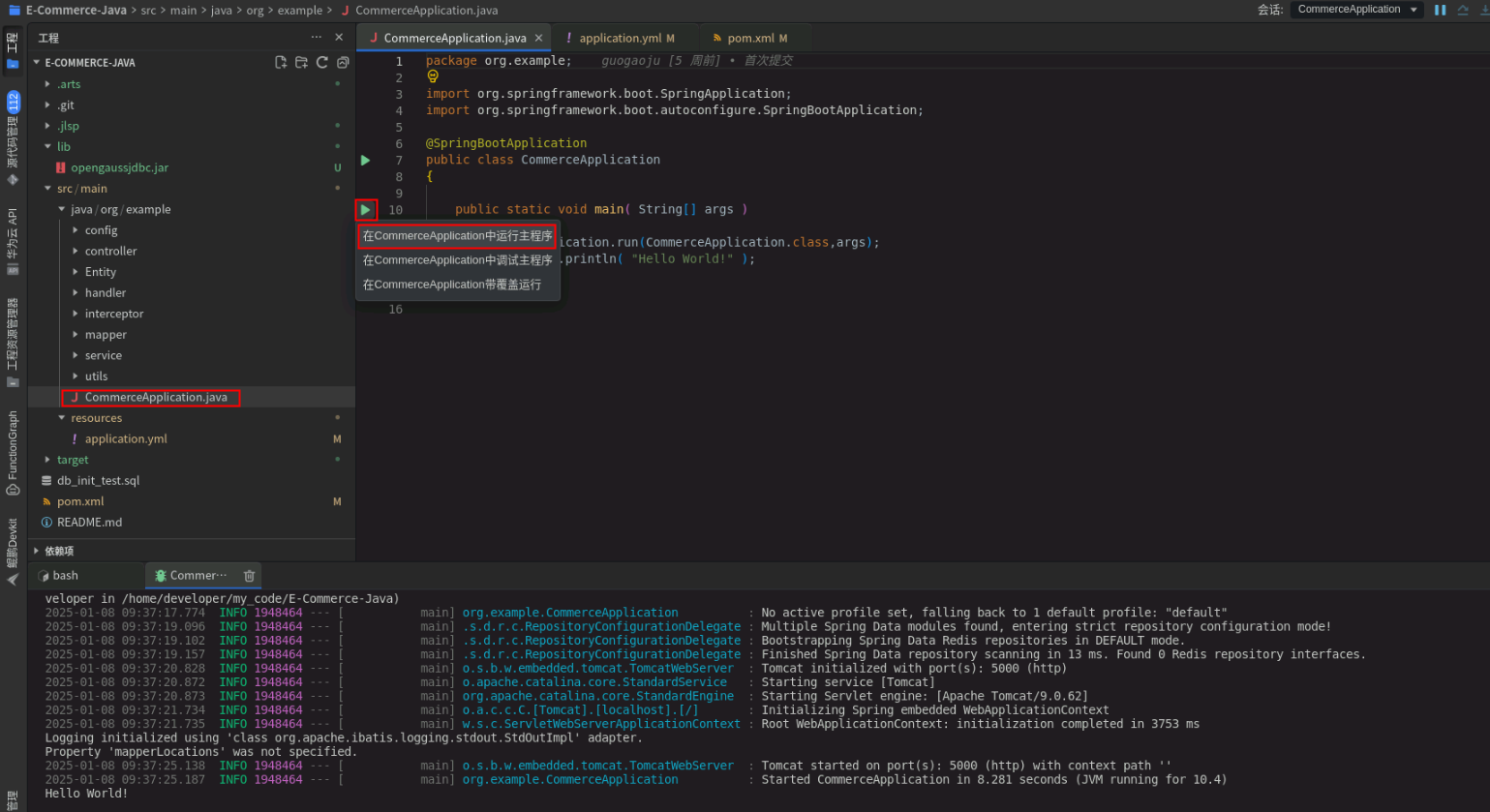Click the example breadcrumb segment
Image resolution: width=1490 pixels, height=812 pixels.
[x=300, y=11]
